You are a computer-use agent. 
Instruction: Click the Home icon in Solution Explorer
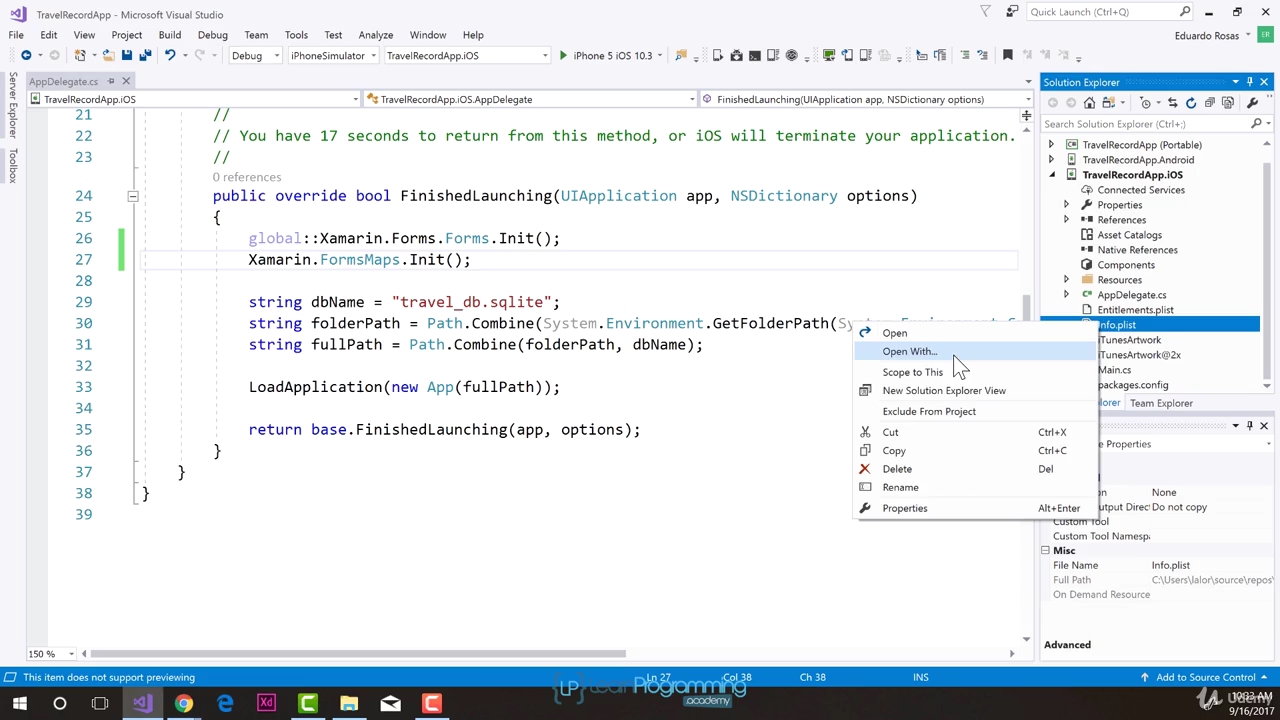pyautogui.click(x=1090, y=103)
